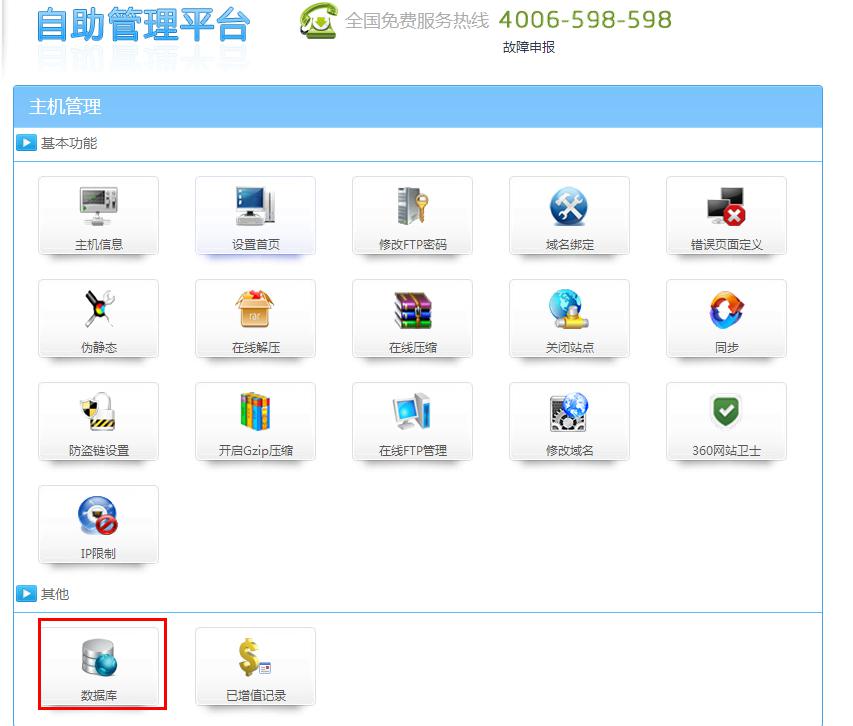Image resolution: width=853 pixels, height=726 pixels.
Task: Open the 在线FTP管理 FTP manager
Action: 412,420
